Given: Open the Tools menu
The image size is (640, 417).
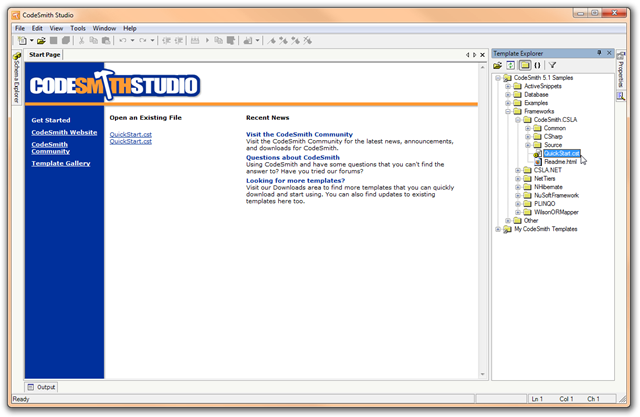Looking at the screenshot, I should 78,28.
